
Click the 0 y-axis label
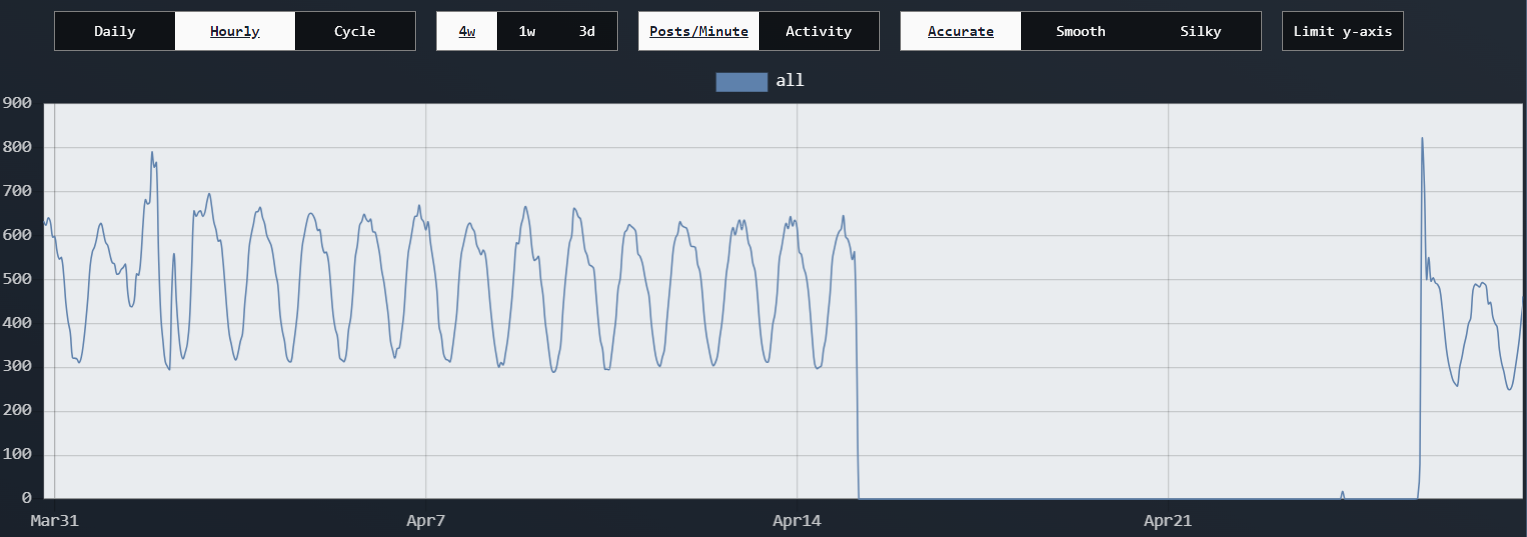click(27, 498)
